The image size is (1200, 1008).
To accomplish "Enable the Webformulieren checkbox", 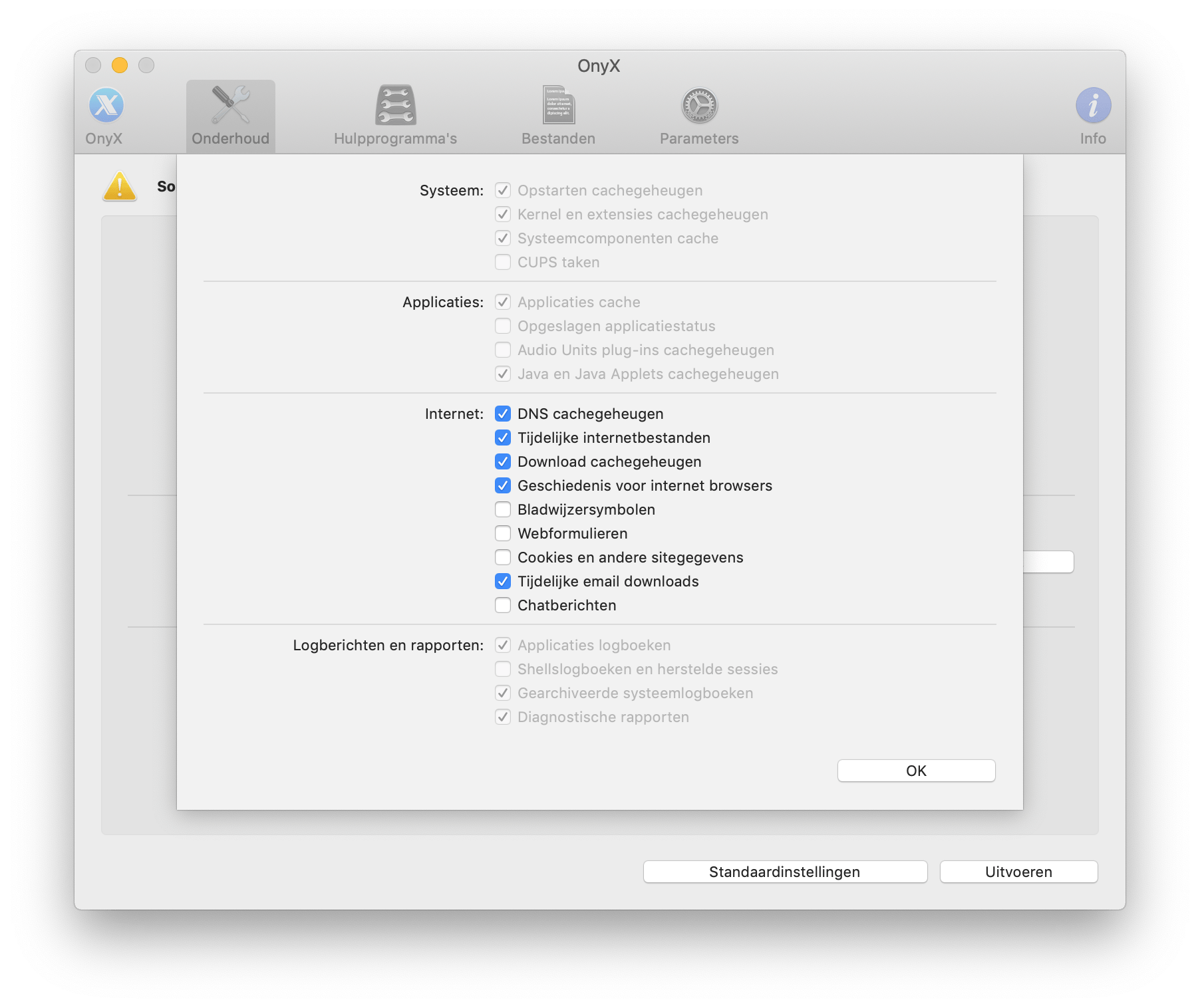I will click(x=503, y=533).
